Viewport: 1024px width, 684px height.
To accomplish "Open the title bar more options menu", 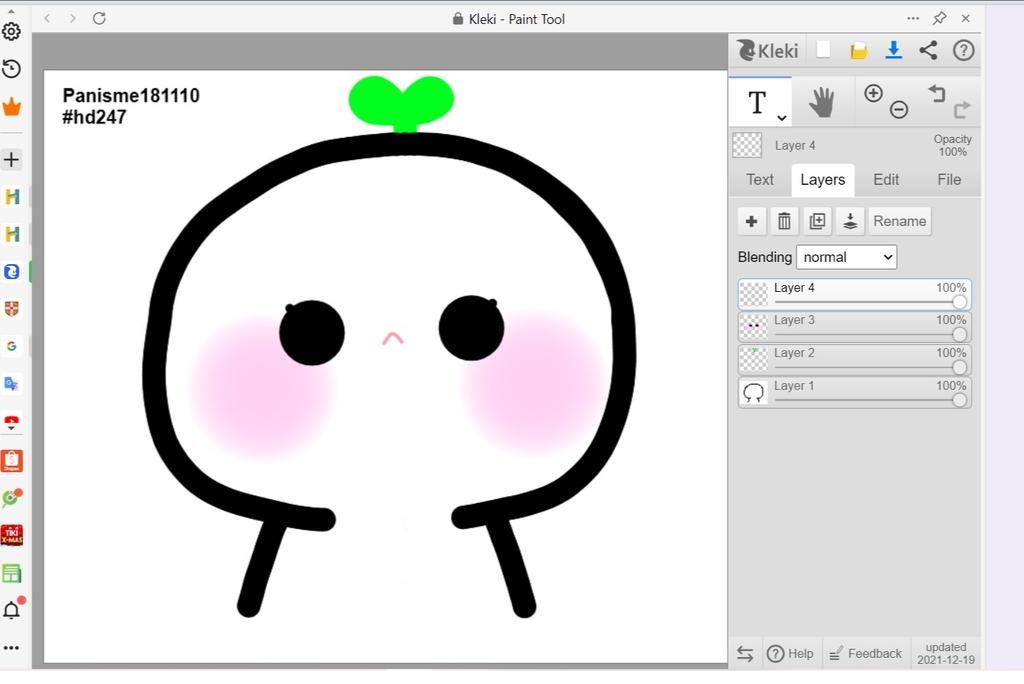I will point(913,18).
